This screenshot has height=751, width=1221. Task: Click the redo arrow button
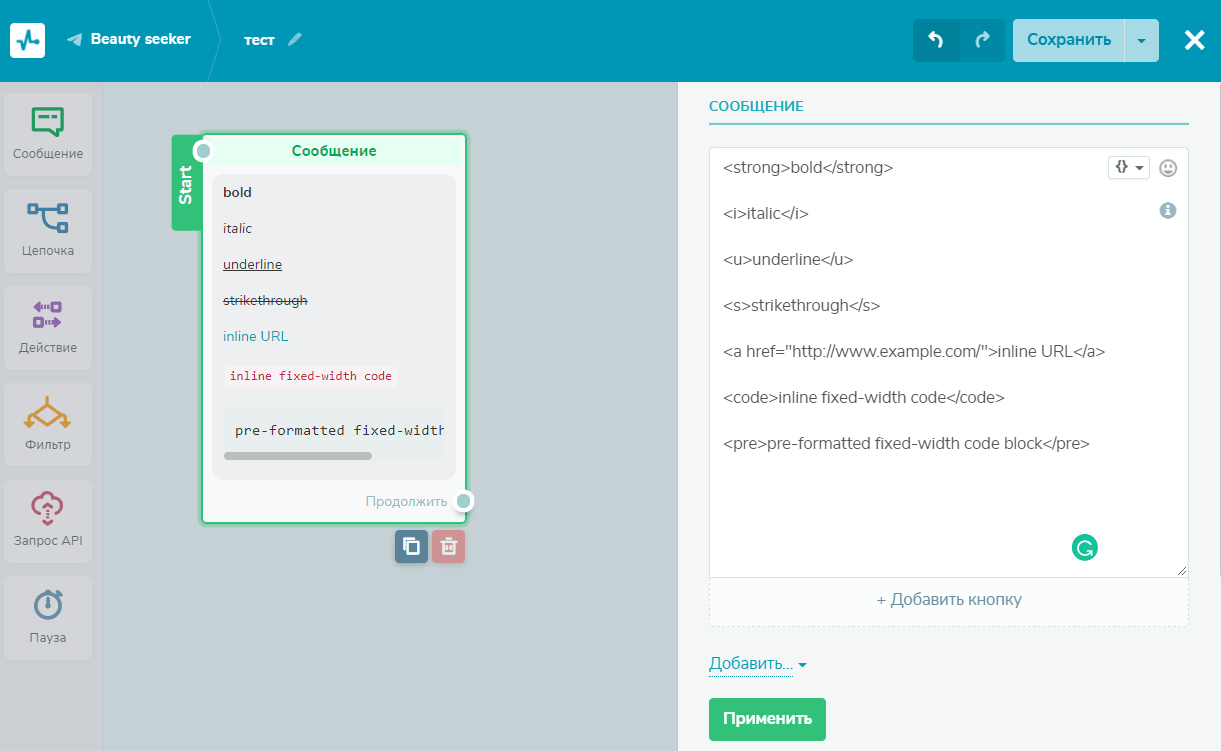click(982, 40)
